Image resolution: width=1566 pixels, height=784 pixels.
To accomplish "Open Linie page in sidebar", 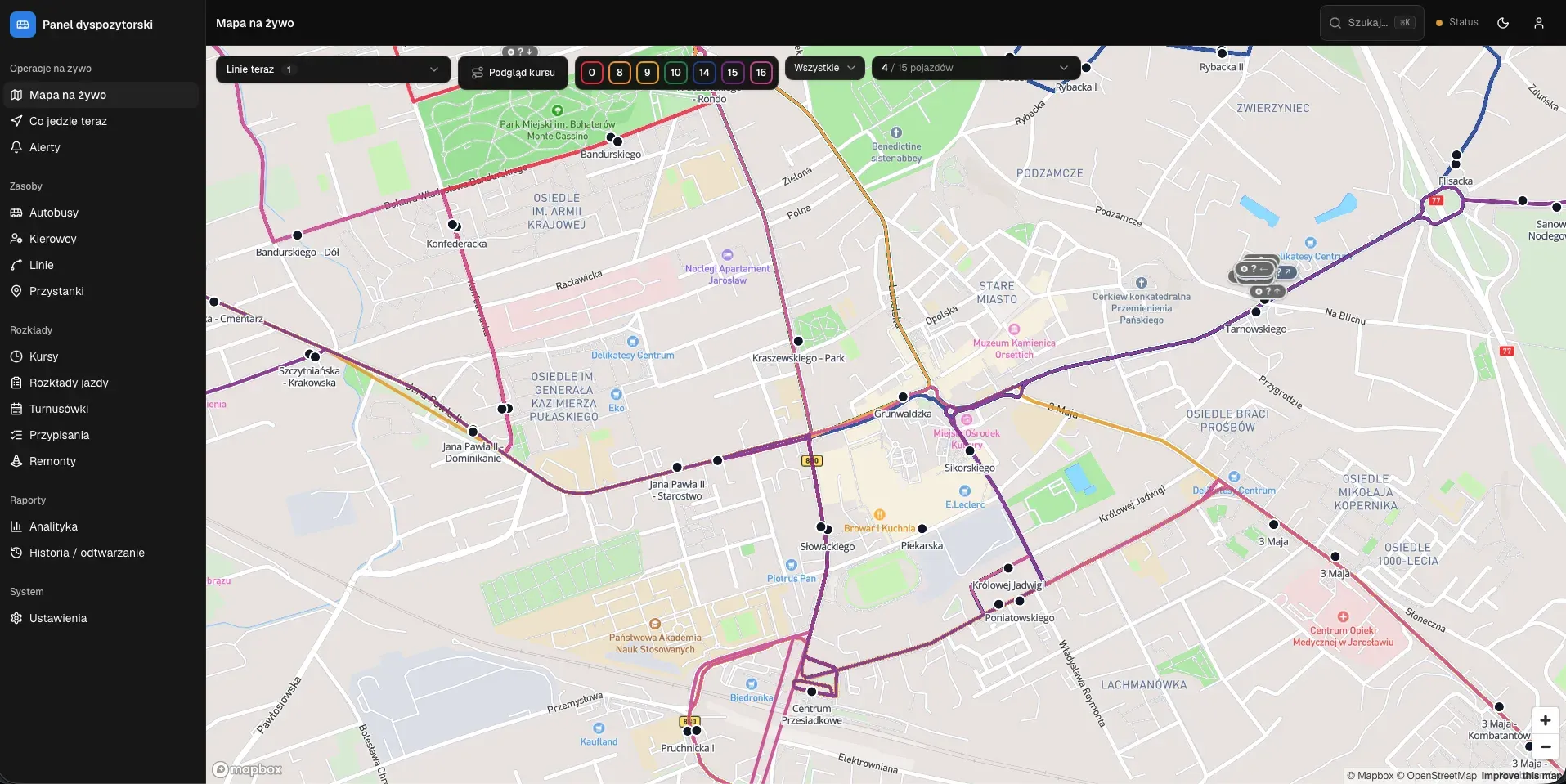I will (100, 265).
